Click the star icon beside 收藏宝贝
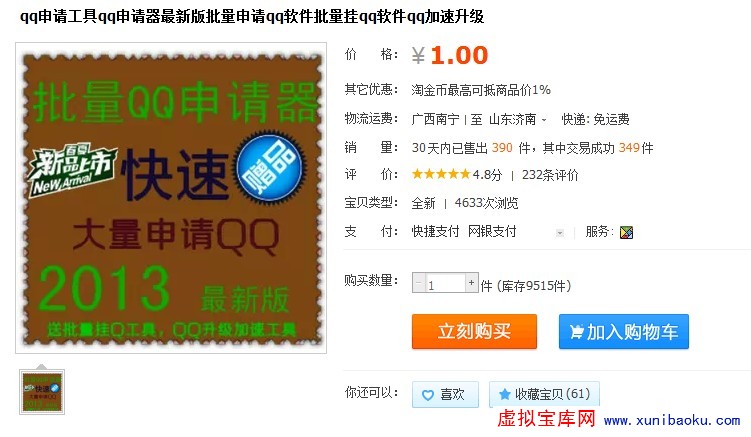Viewport: 751px width, 437px height. click(x=504, y=394)
